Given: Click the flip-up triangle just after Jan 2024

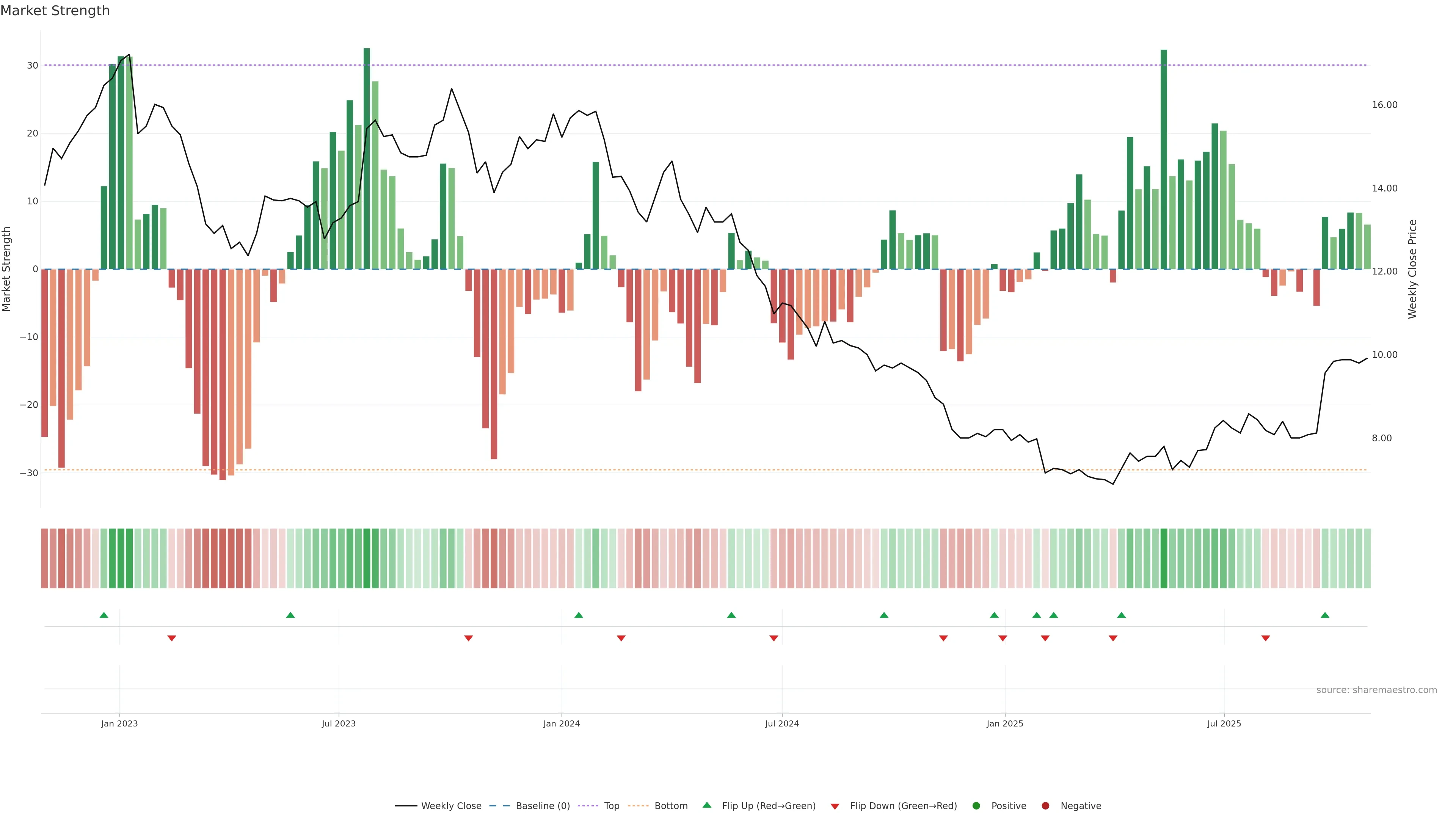Looking at the screenshot, I should point(579,615).
